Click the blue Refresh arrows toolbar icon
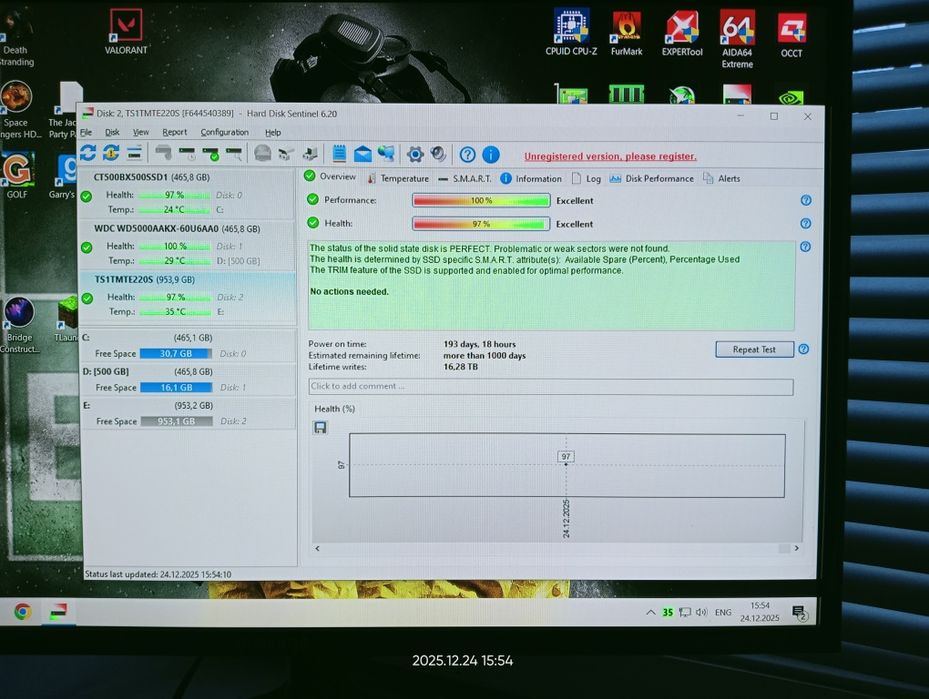Viewport: 929px width, 699px height. click(x=88, y=153)
